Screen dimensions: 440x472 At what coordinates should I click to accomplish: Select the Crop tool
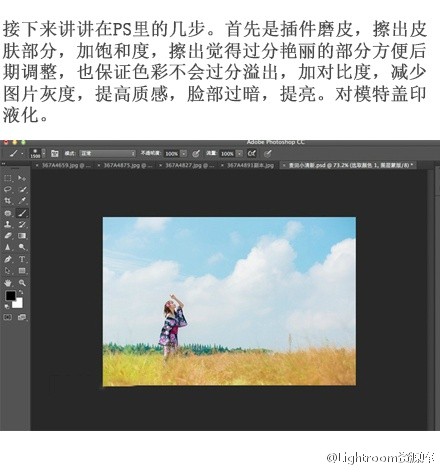click(8, 201)
